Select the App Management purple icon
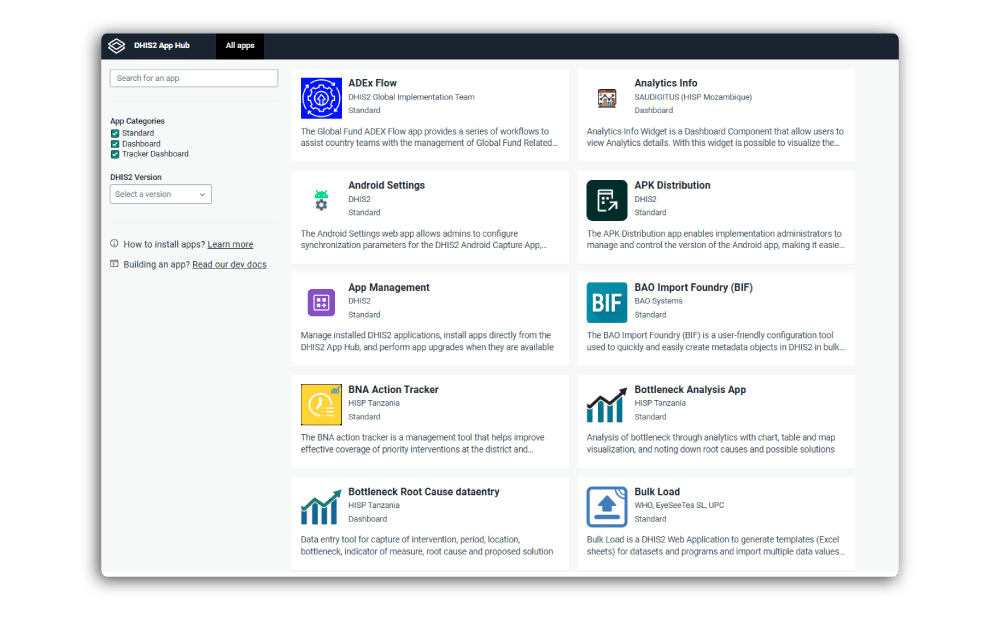1000x641 pixels. 321,302
